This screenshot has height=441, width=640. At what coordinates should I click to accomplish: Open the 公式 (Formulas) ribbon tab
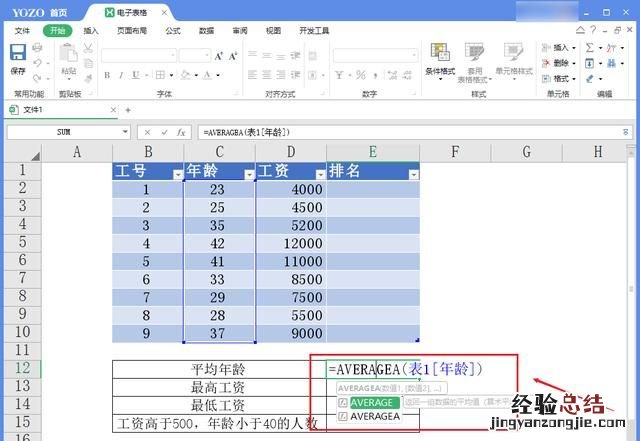click(x=172, y=31)
